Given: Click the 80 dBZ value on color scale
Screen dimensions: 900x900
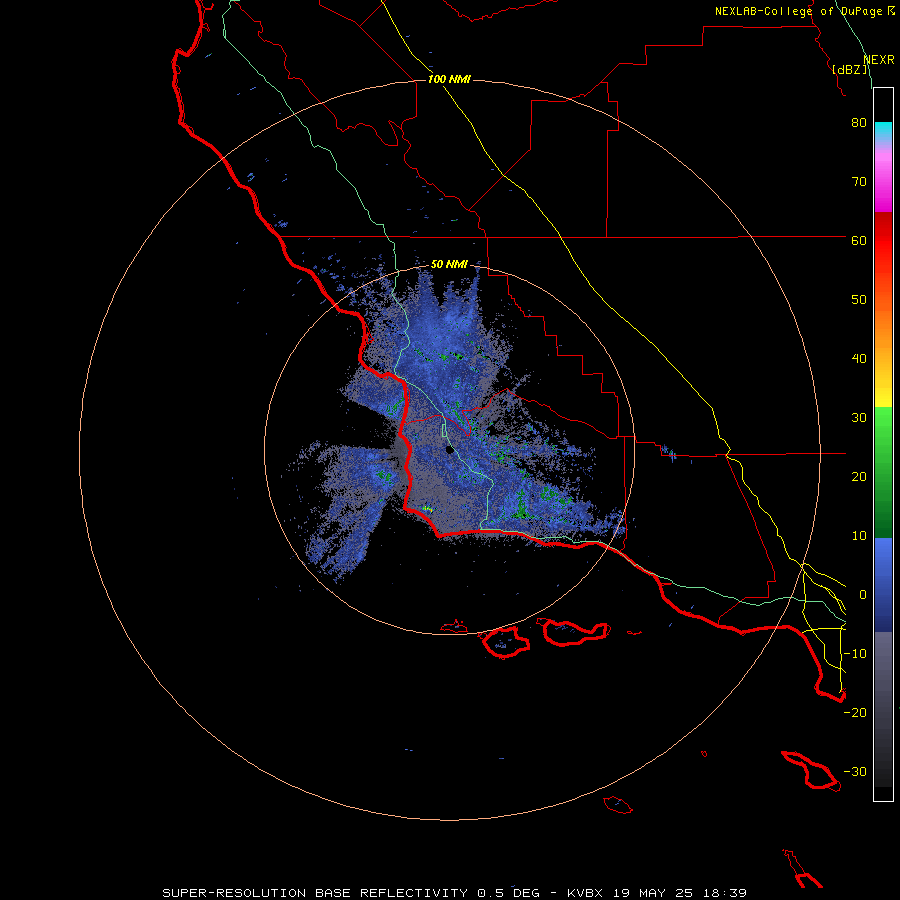Looking at the screenshot, I should click(x=859, y=122).
